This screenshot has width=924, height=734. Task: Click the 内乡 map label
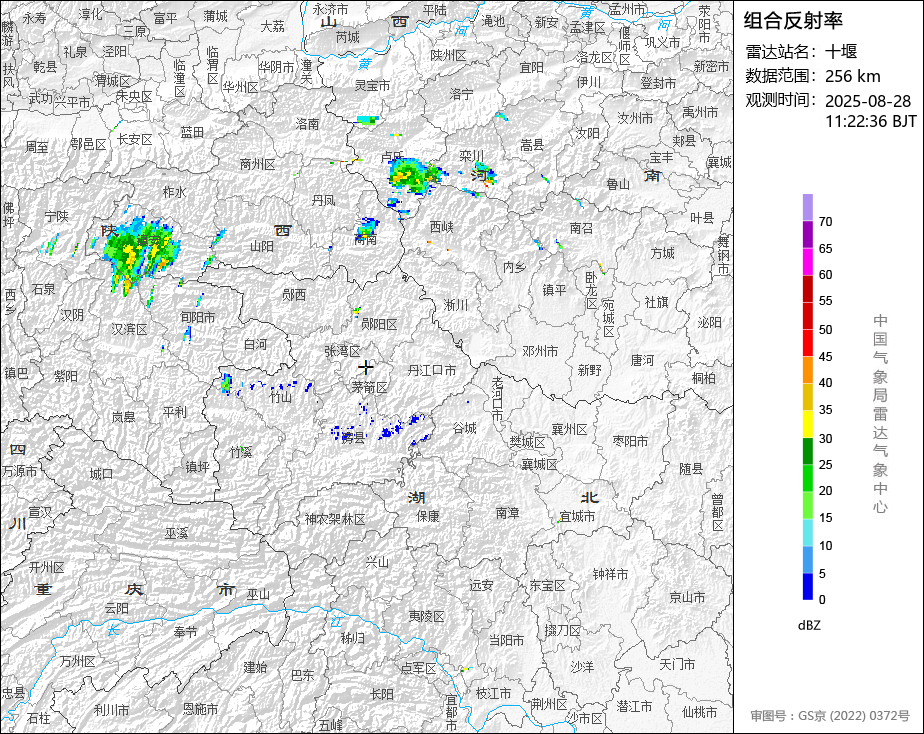[x=514, y=267]
